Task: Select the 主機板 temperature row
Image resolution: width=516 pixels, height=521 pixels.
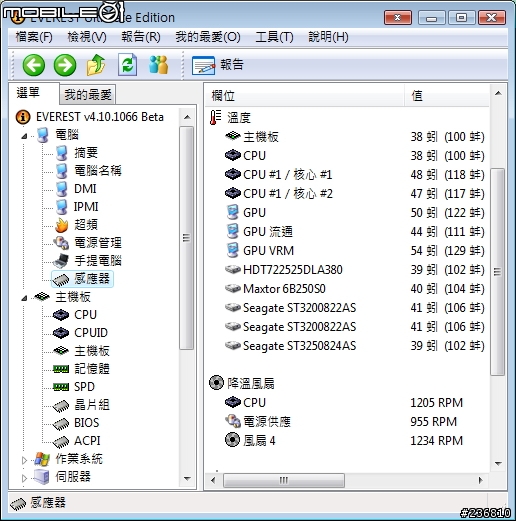Action: coord(347,137)
